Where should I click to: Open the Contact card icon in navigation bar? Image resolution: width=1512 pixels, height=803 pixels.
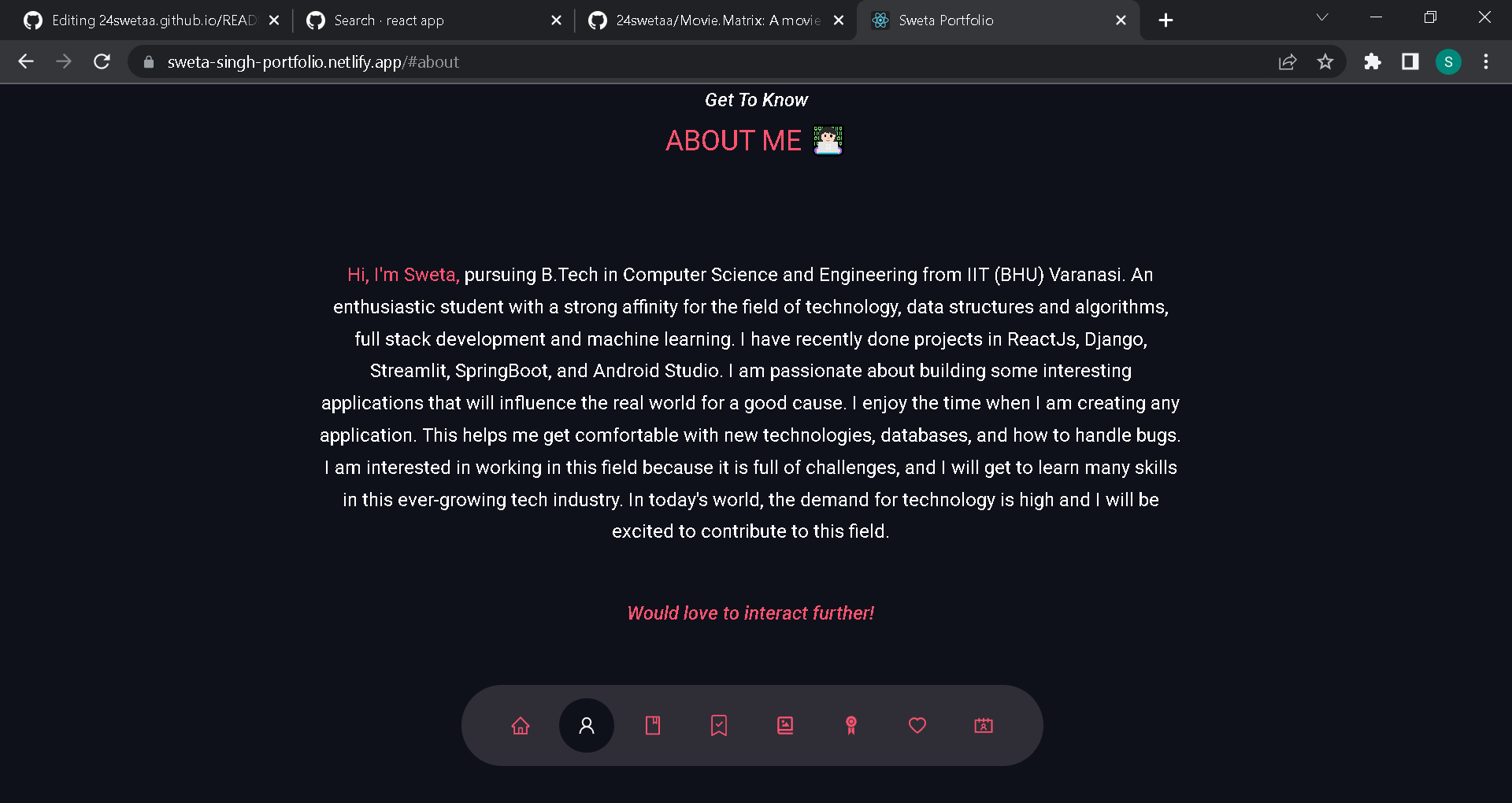coord(983,725)
